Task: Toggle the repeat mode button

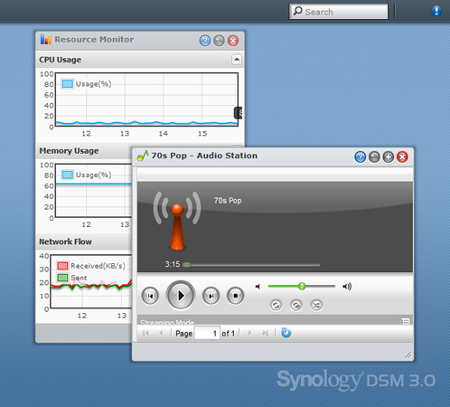Action: [276, 305]
